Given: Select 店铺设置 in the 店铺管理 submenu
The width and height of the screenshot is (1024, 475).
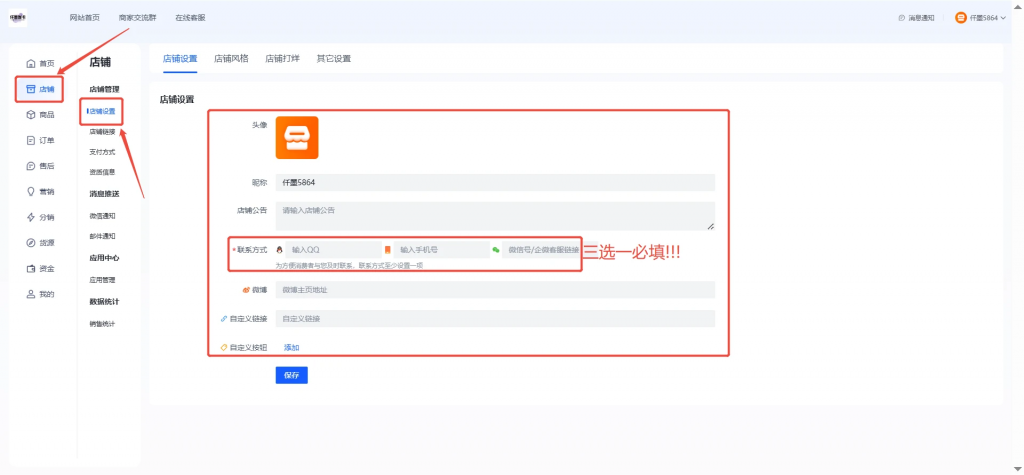Looking at the screenshot, I should tap(103, 111).
